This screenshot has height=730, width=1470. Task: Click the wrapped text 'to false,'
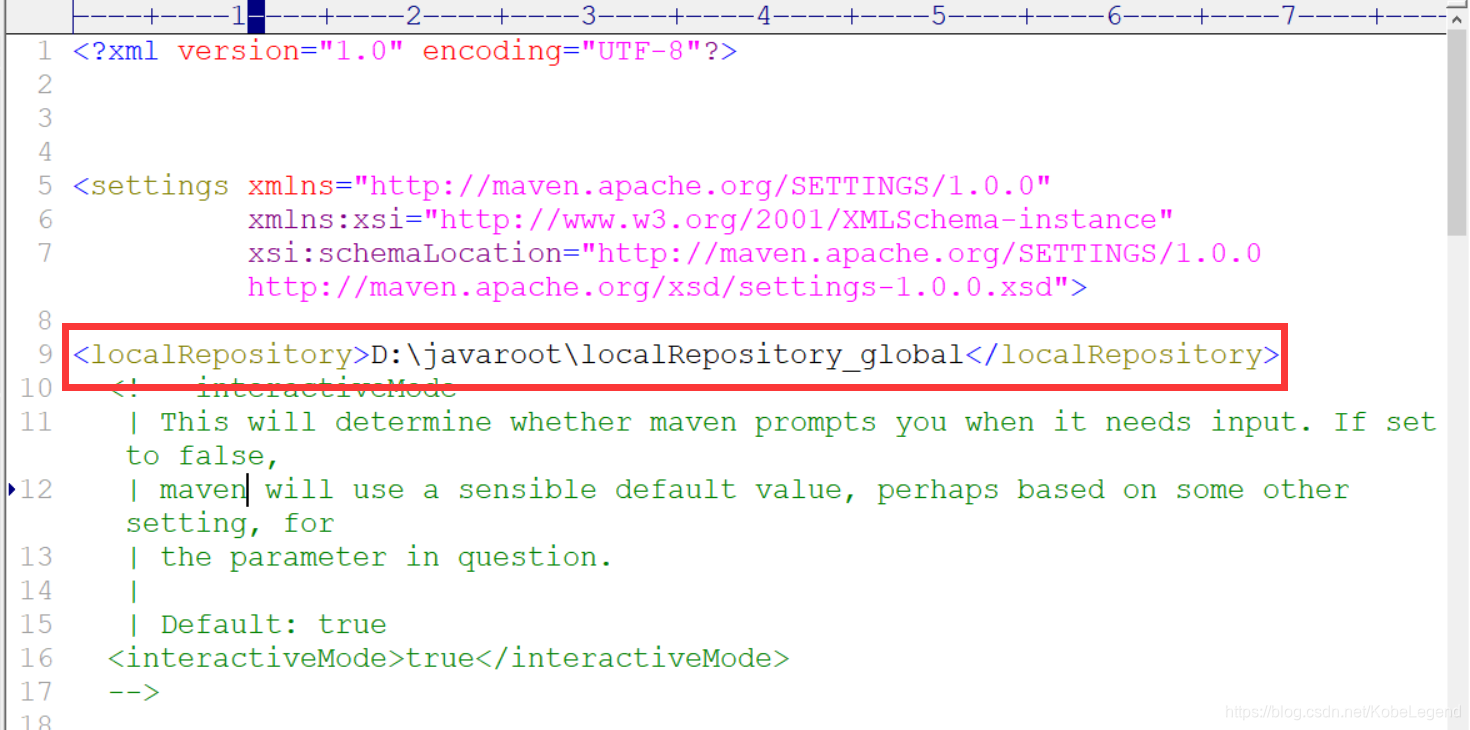tap(201, 456)
